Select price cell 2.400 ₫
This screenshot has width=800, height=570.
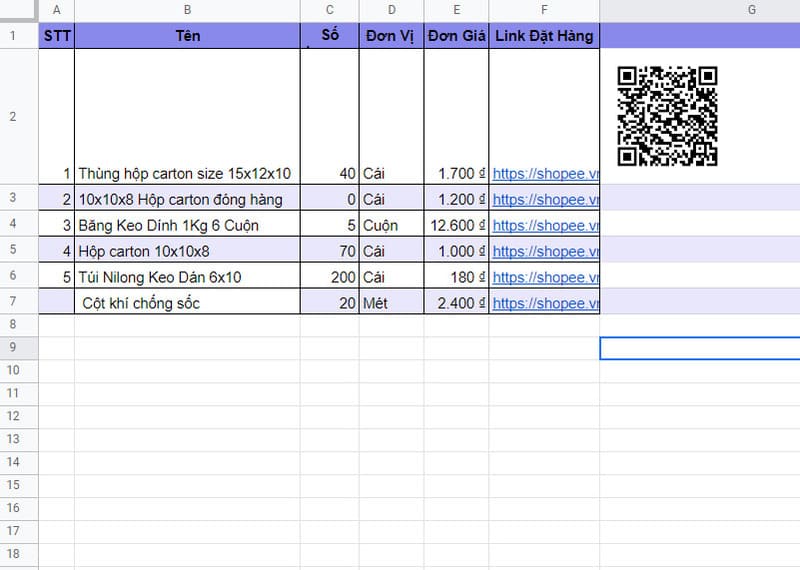pos(456,302)
